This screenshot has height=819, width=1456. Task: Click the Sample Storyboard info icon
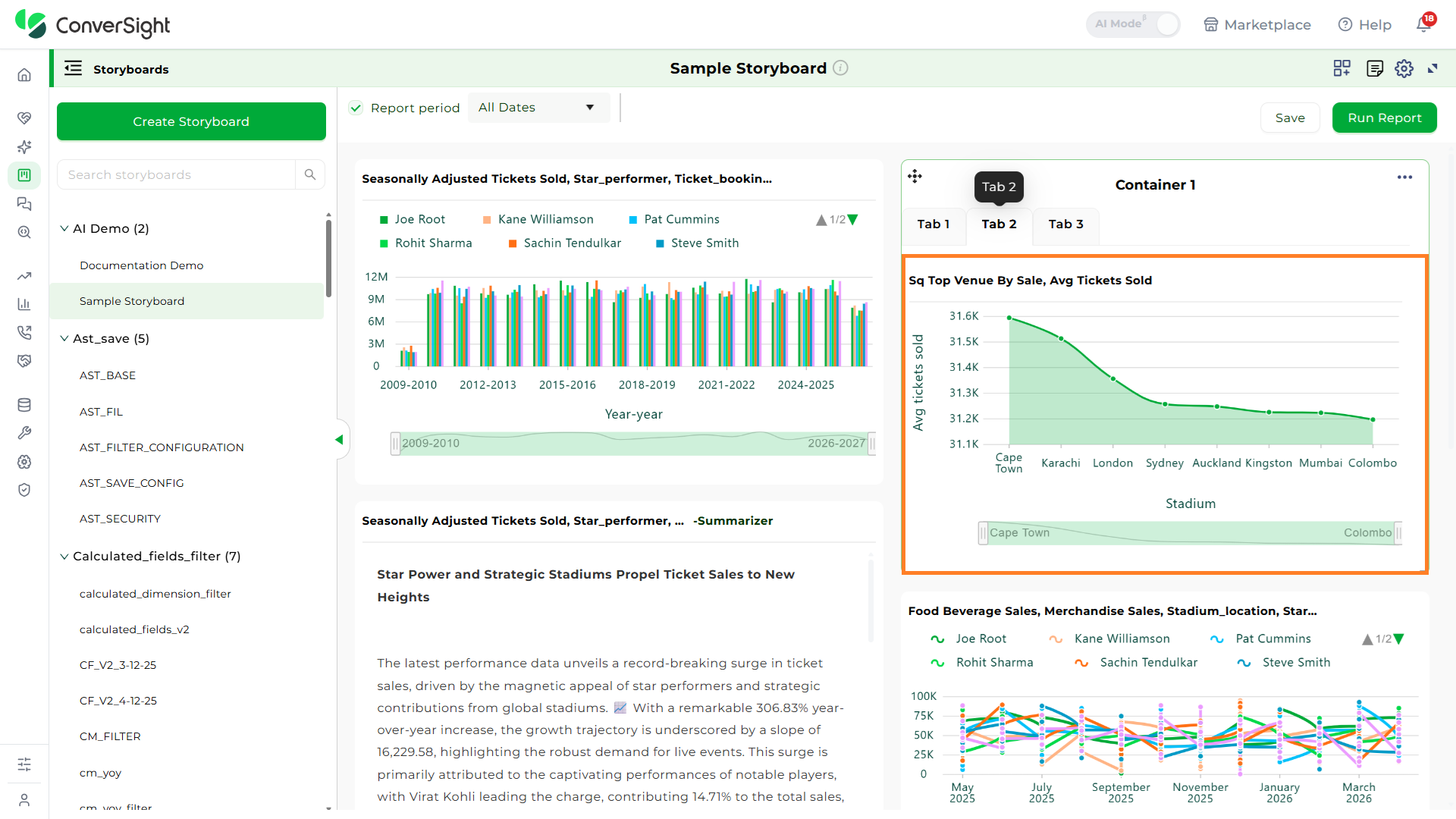click(840, 68)
